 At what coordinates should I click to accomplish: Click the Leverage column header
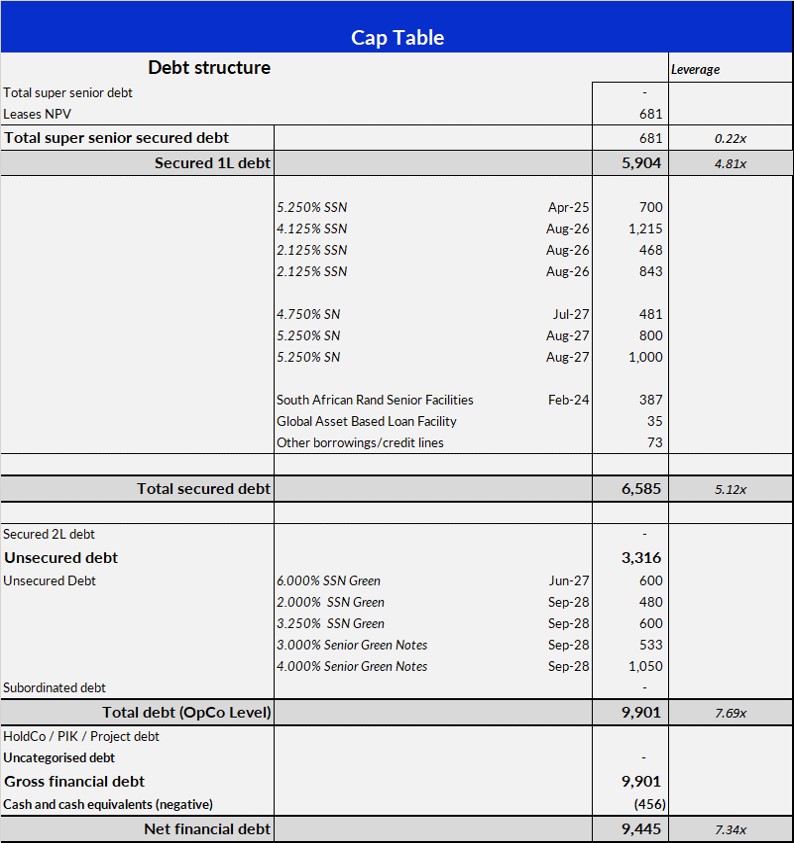click(x=695, y=70)
